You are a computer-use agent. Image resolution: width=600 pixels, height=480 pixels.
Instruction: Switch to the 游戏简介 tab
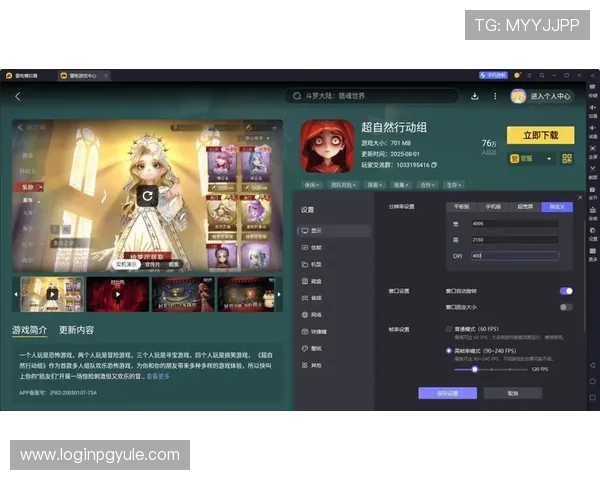(x=29, y=330)
